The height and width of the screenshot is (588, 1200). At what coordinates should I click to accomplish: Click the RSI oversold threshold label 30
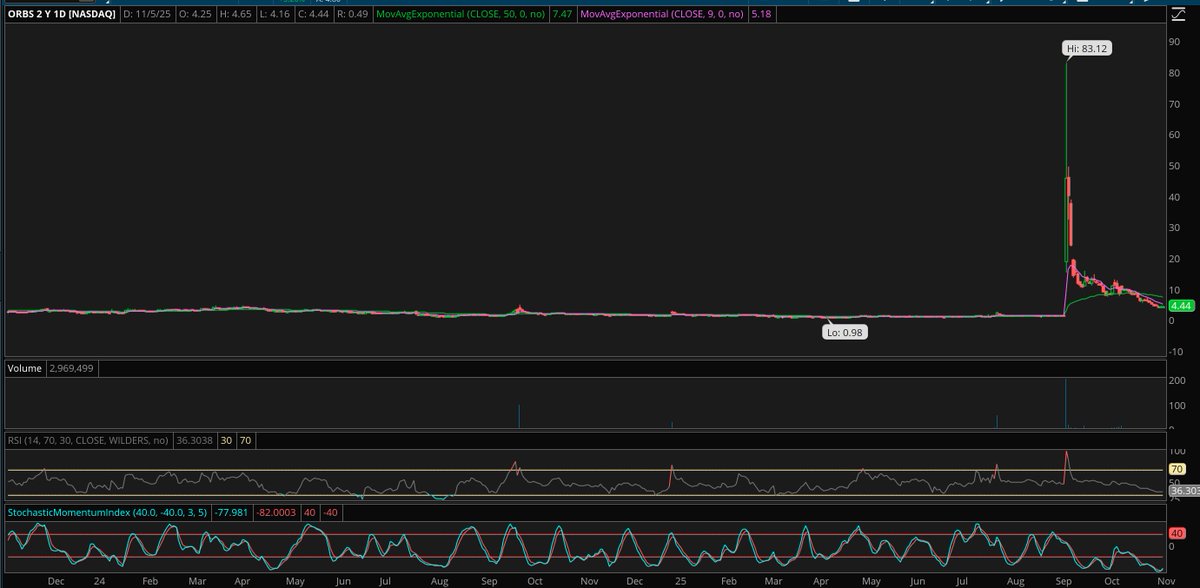(222, 439)
